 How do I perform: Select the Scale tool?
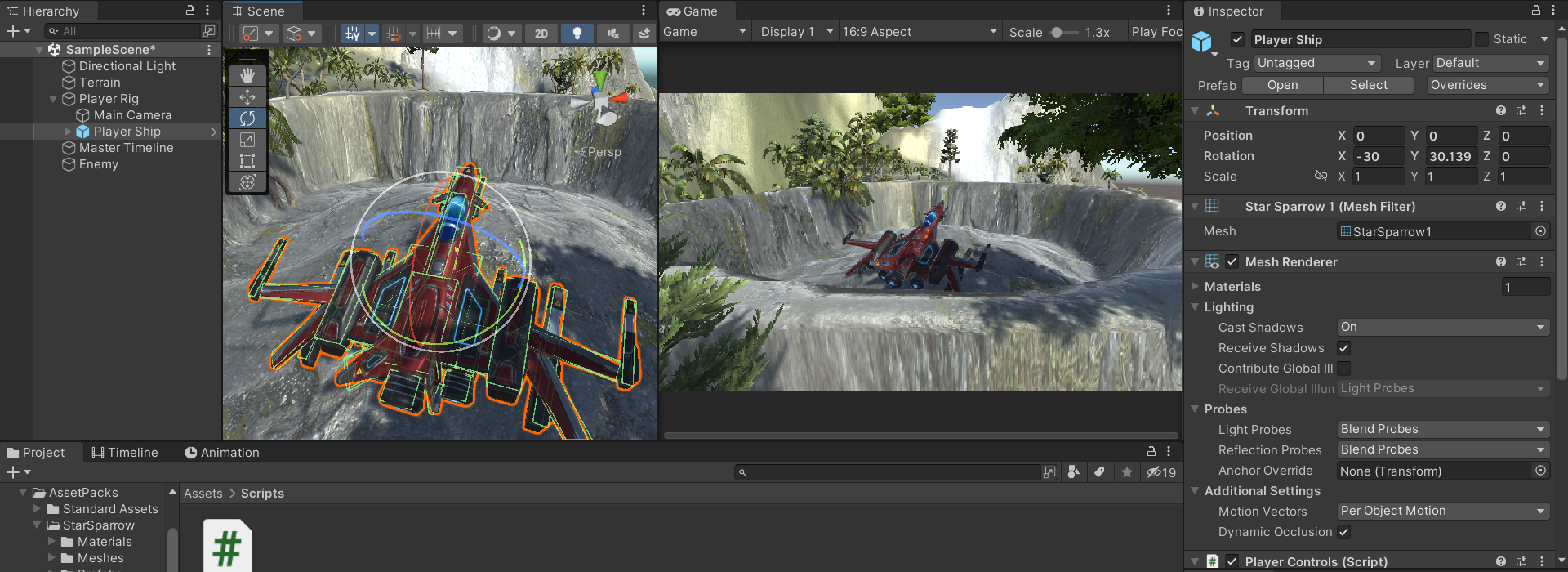click(x=247, y=140)
